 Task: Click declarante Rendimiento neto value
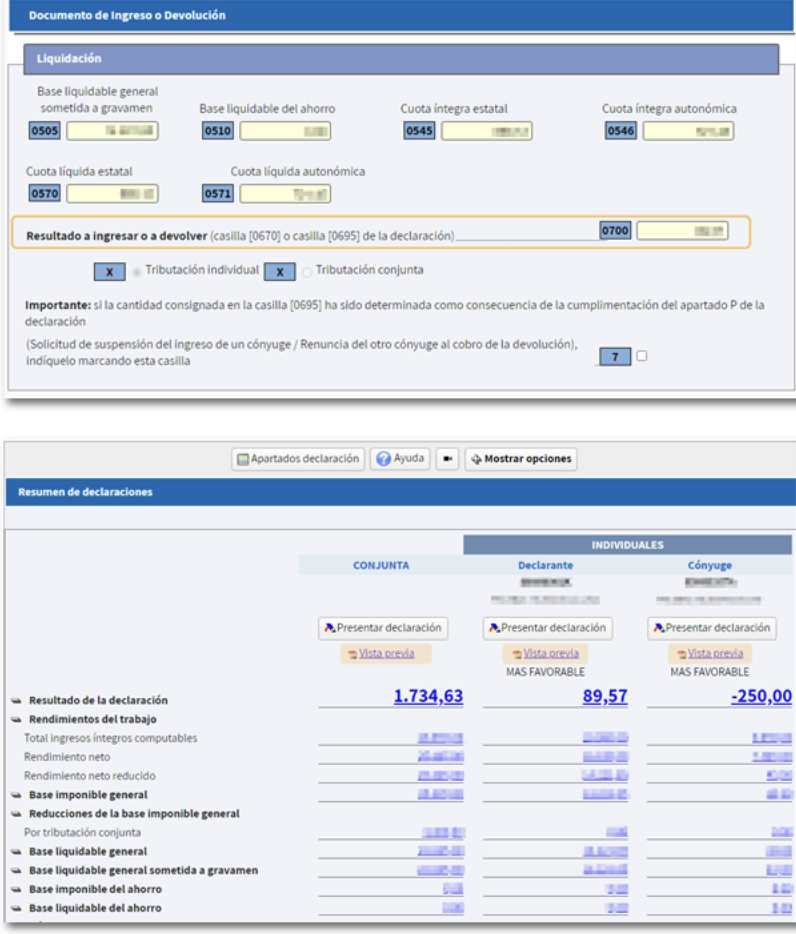[605, 757]
